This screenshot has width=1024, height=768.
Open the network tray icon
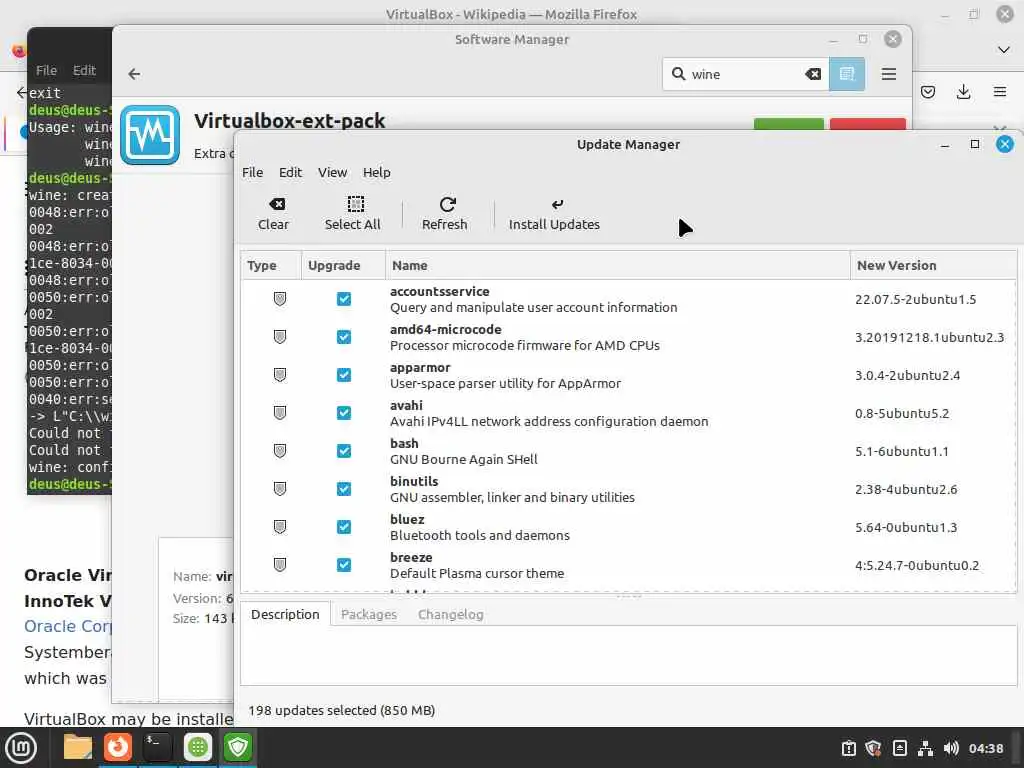coord(925,748)
